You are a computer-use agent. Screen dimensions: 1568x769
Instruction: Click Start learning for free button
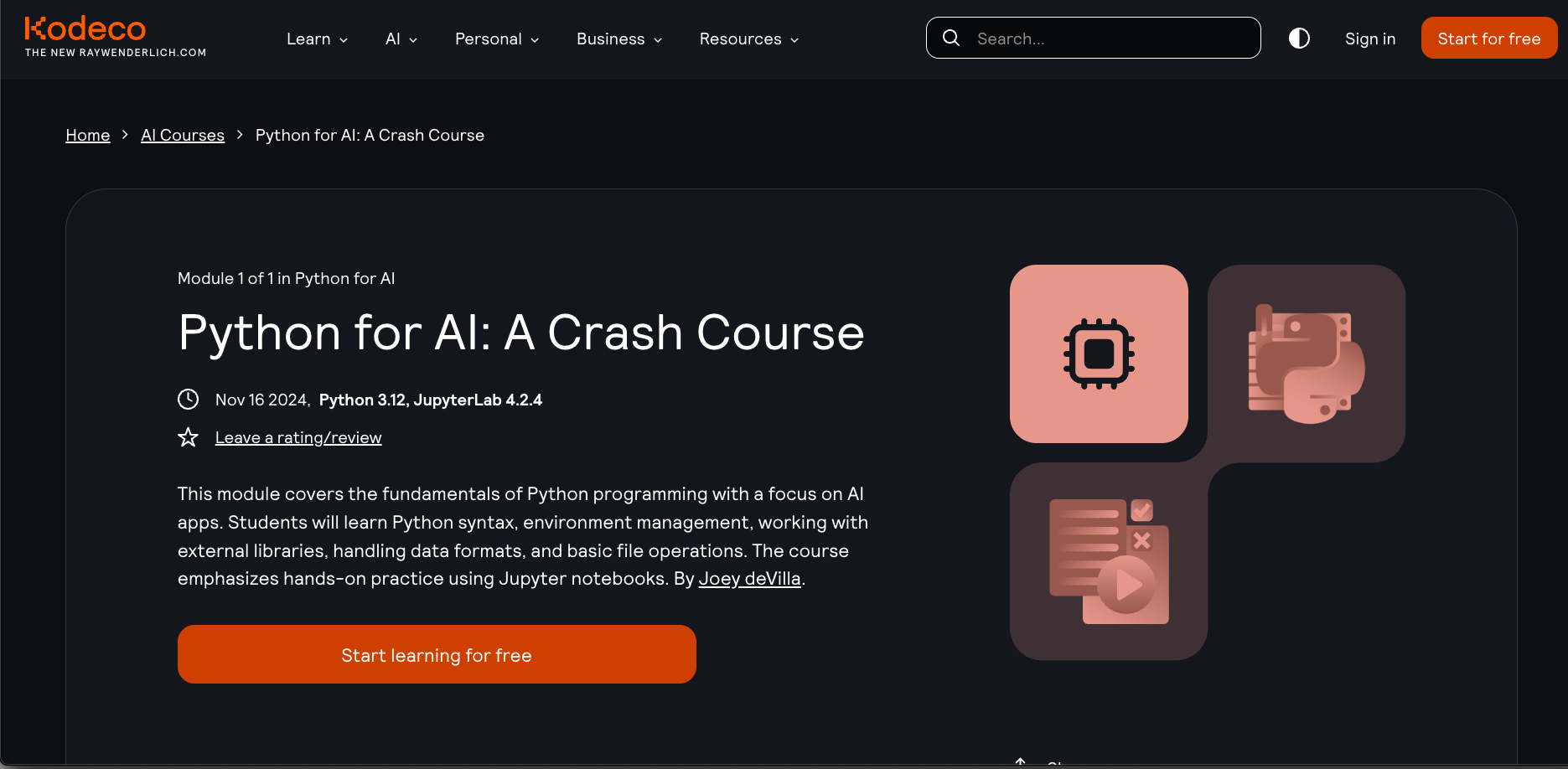click(x=437, y=654)
